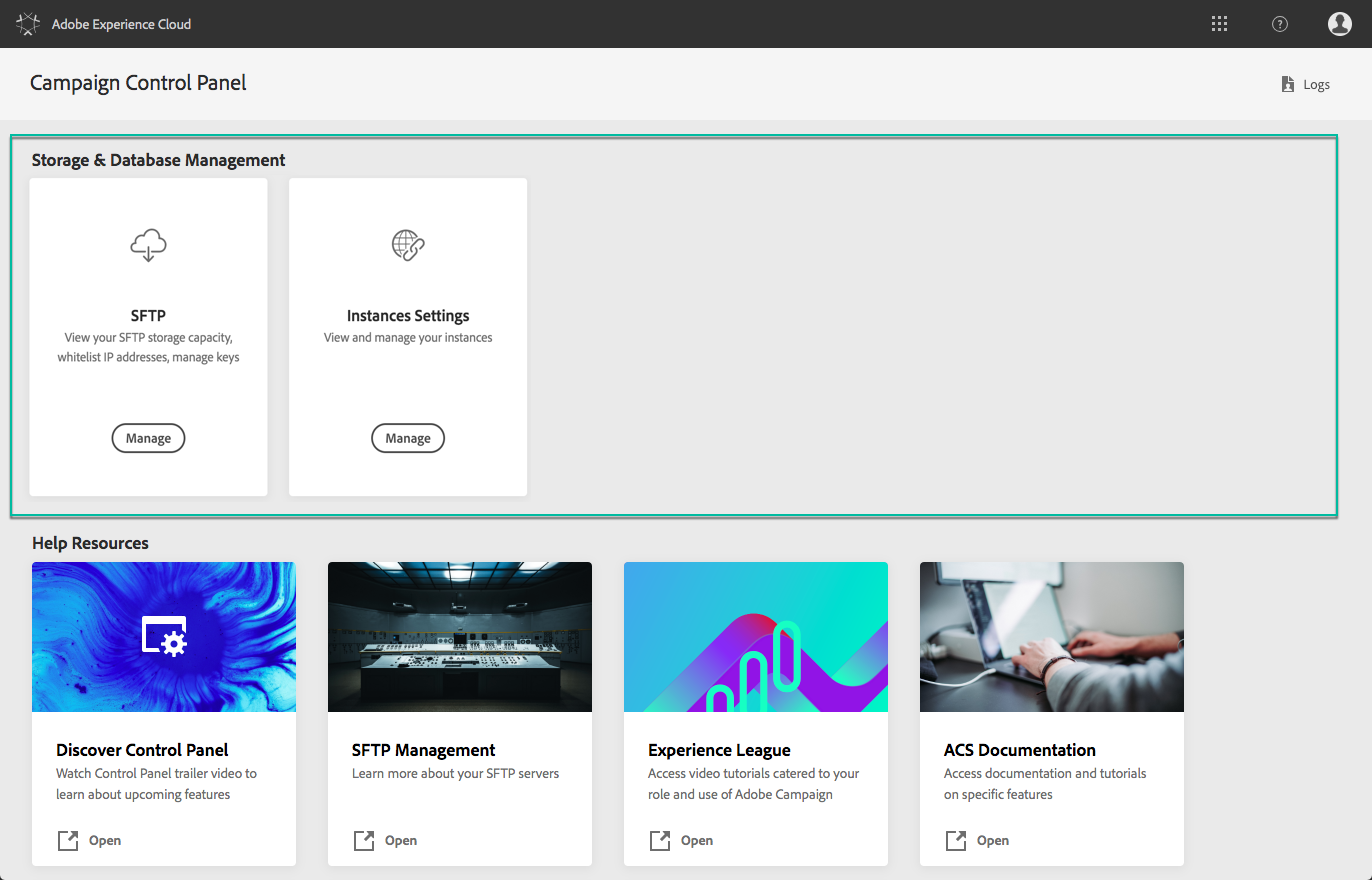Image resolution: width=1372 pixels, height=880 pixels.
Task: Click the SFTP cloud download icon
Action: point(148,244)
